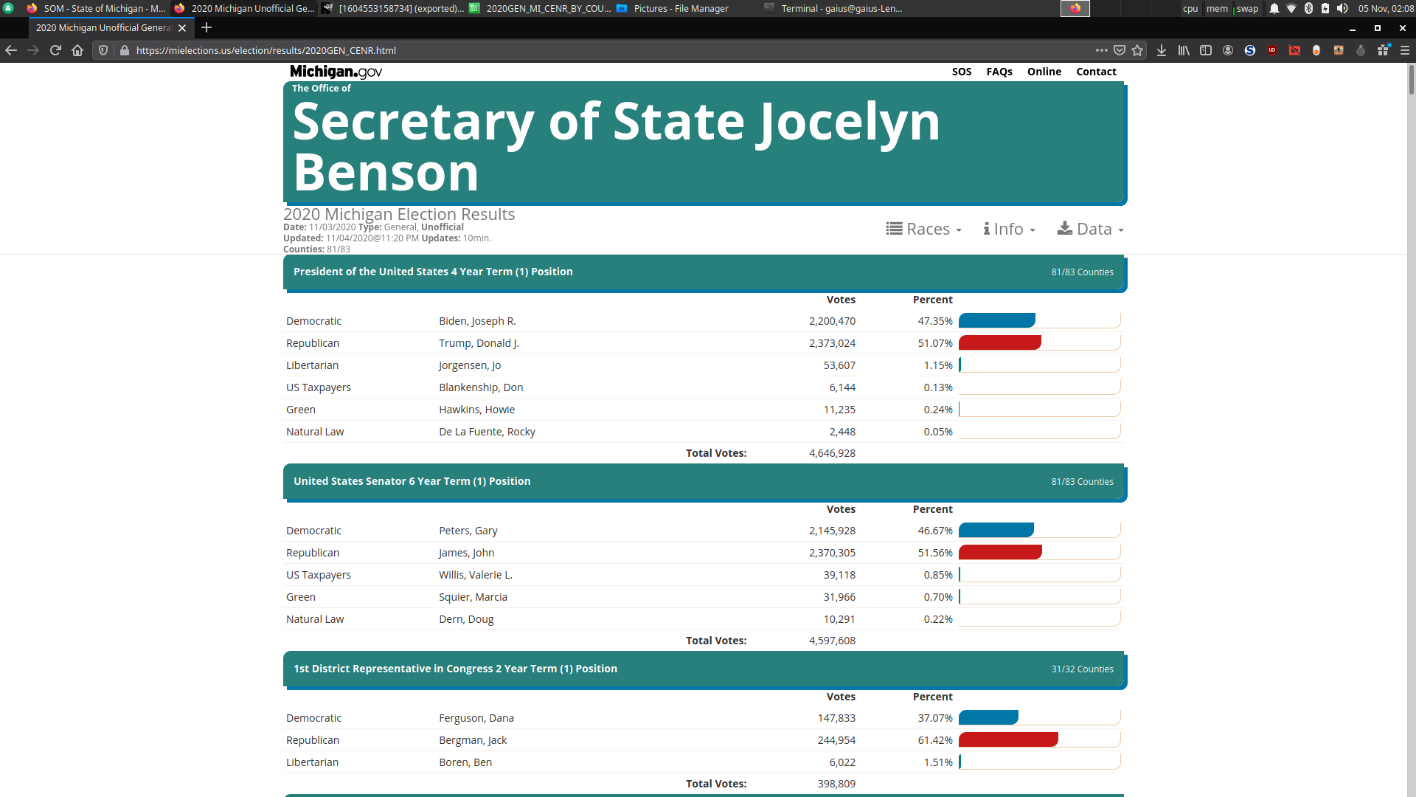Image resolution: width=1416 pixels, height=797 pixels.
Task: Open the Firefox account avatar icon
Action: click(1228, 50)
